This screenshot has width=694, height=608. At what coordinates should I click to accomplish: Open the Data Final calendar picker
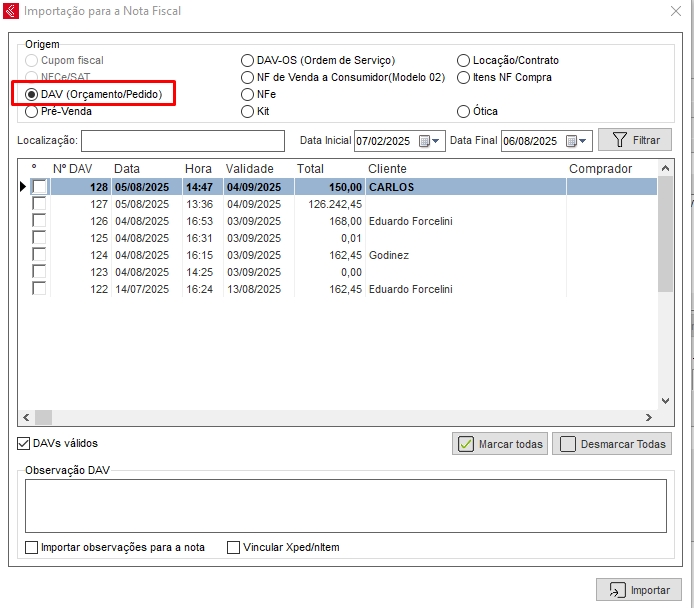point(571,141)
